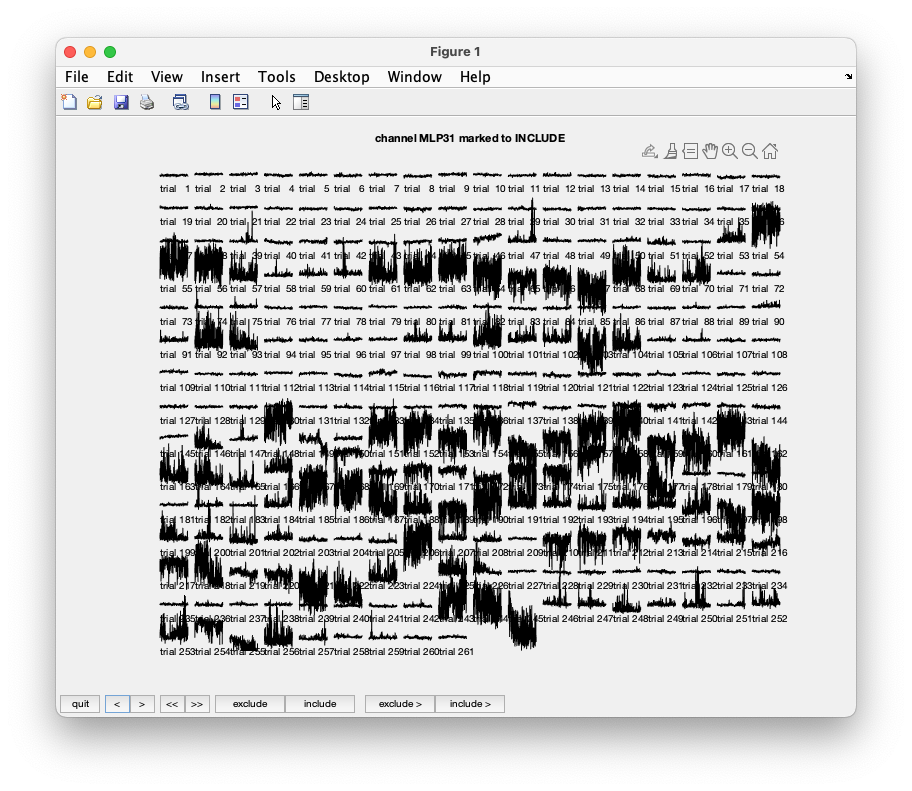The image size is (912, 791).
Task: Insert a legend
Action: coord(240,101)
